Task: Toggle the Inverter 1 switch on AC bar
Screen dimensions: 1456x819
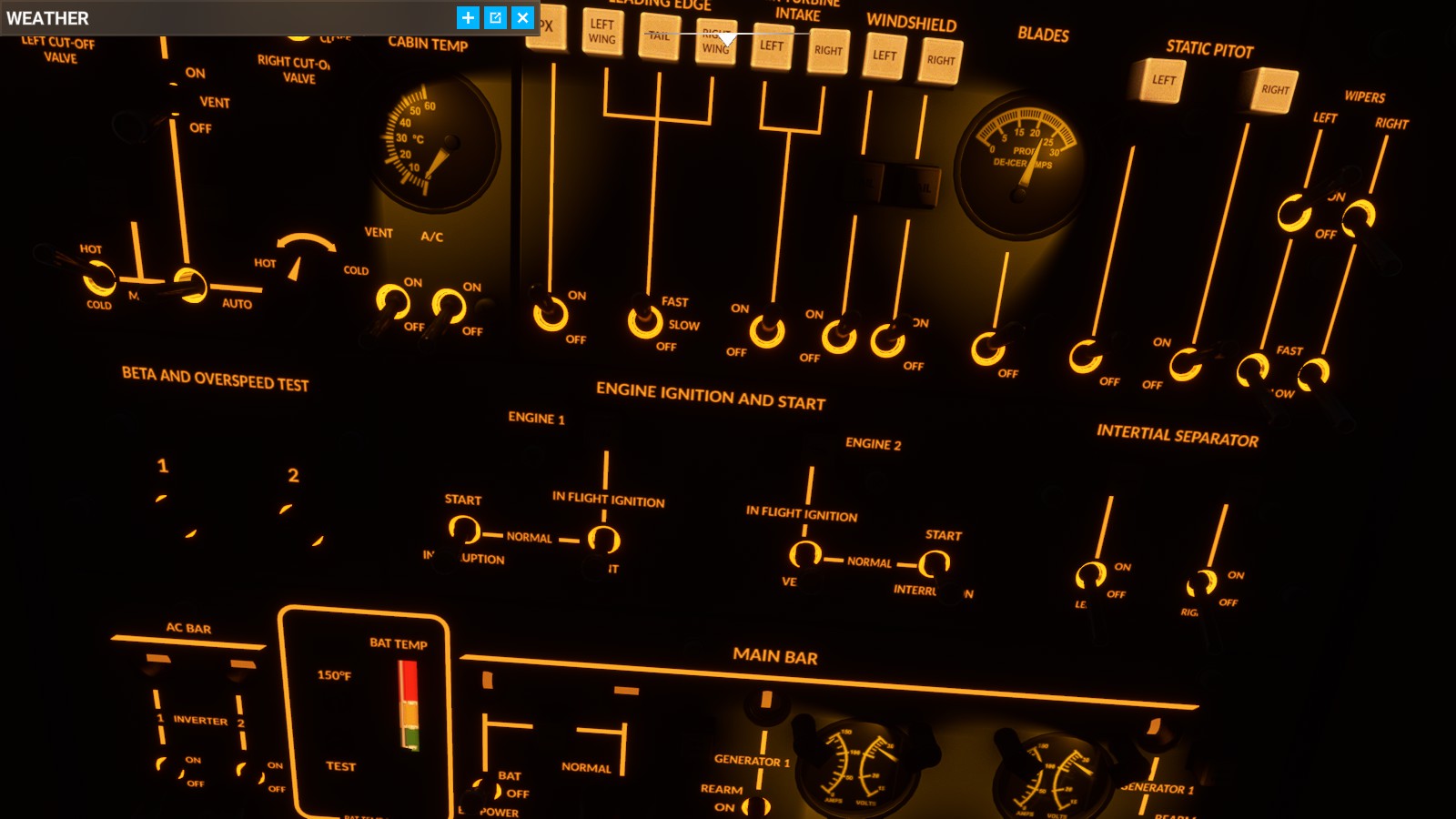Action: [x=168, y=766]
